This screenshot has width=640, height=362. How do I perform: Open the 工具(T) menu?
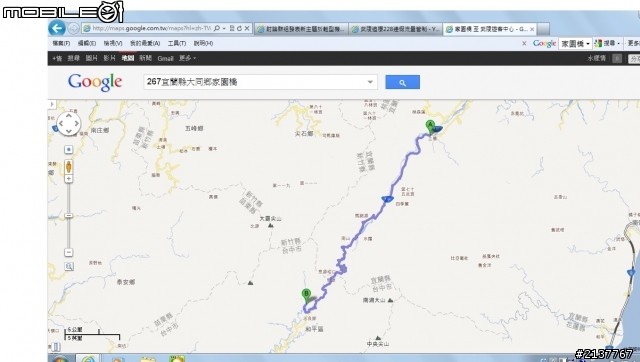click(x=177, y=43)
